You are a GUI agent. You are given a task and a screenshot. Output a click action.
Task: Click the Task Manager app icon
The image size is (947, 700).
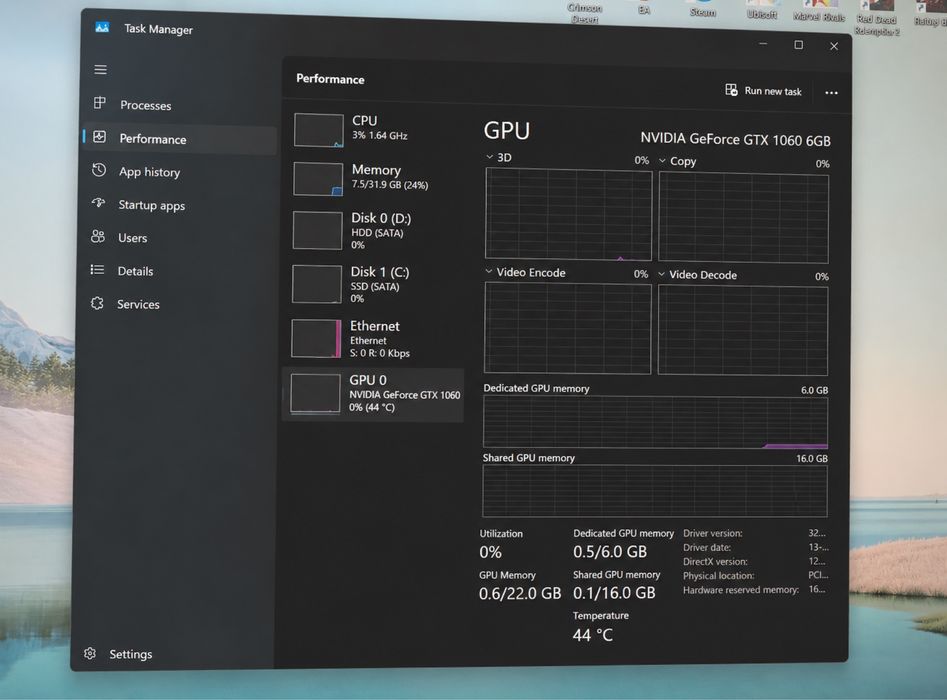click(x=102, y=27)
